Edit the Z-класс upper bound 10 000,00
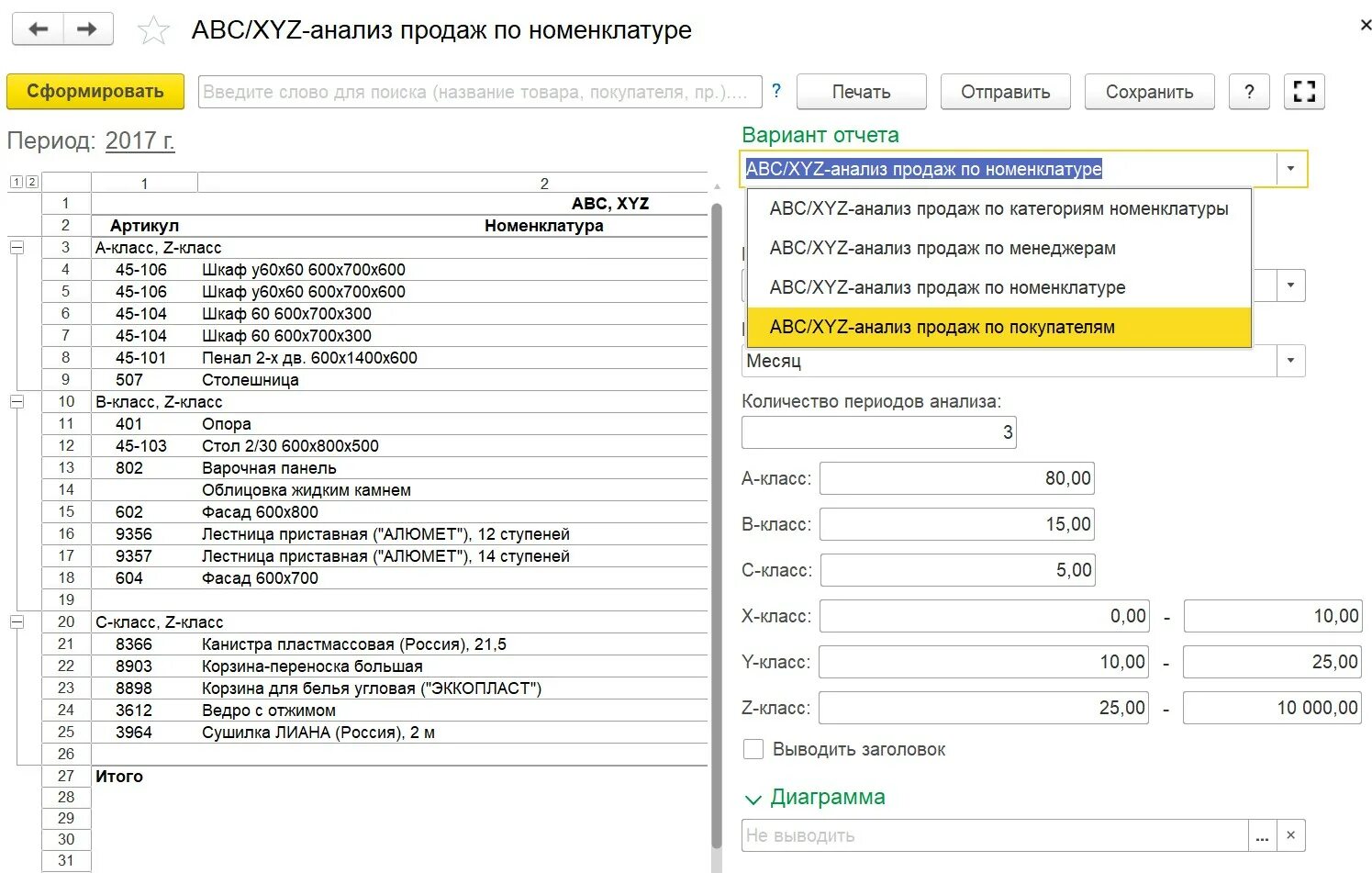1372x873 pixels. (1273, 708)
